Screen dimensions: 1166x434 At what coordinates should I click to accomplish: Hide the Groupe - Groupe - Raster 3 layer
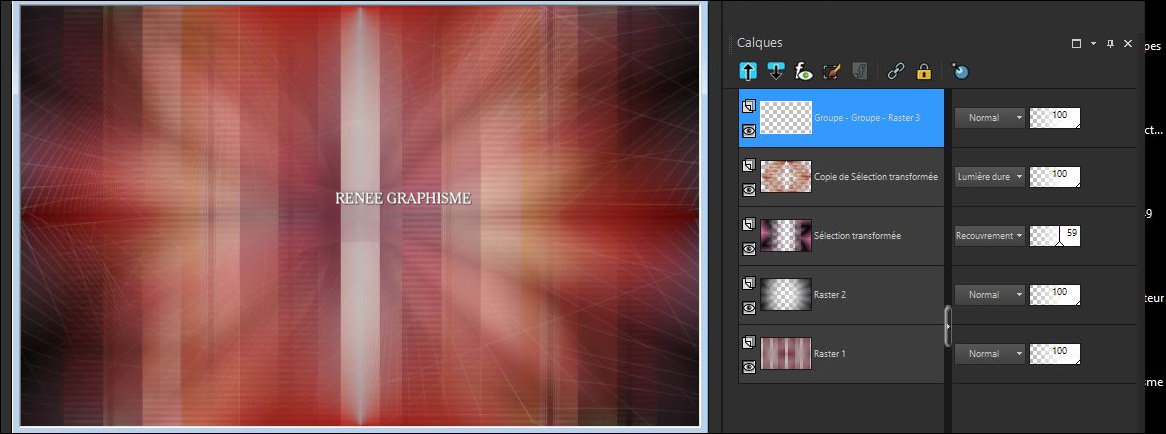pos(749,131)
